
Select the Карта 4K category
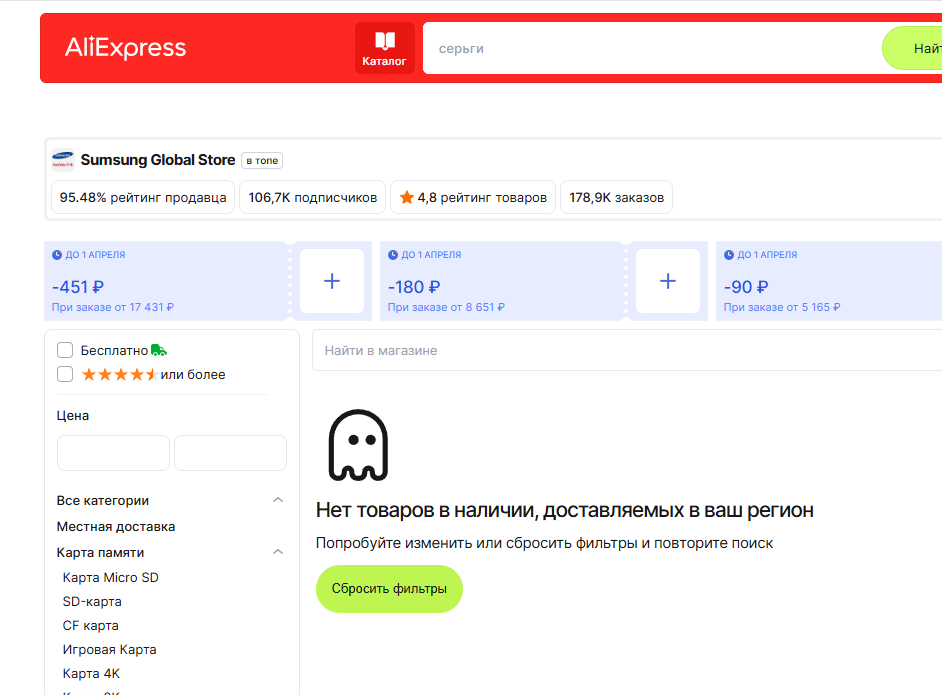(x=91, y=673)
